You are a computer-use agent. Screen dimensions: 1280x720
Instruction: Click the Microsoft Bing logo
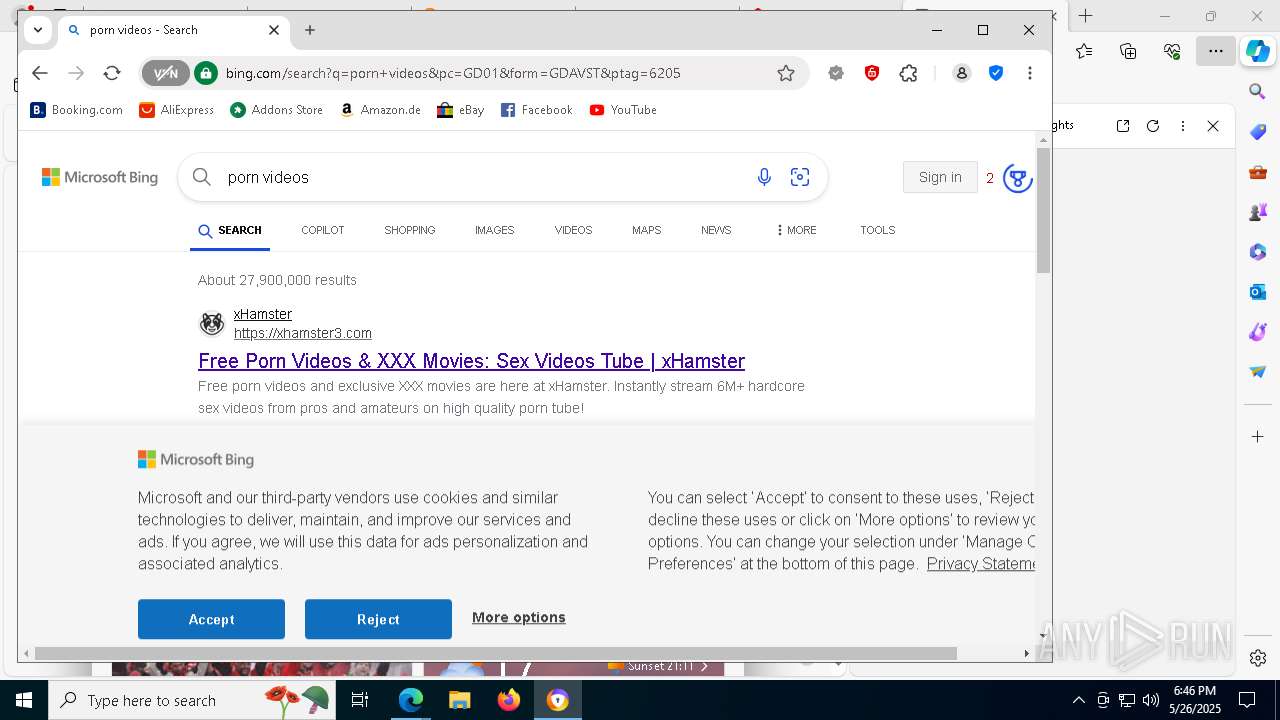click(x=100, y=177)
